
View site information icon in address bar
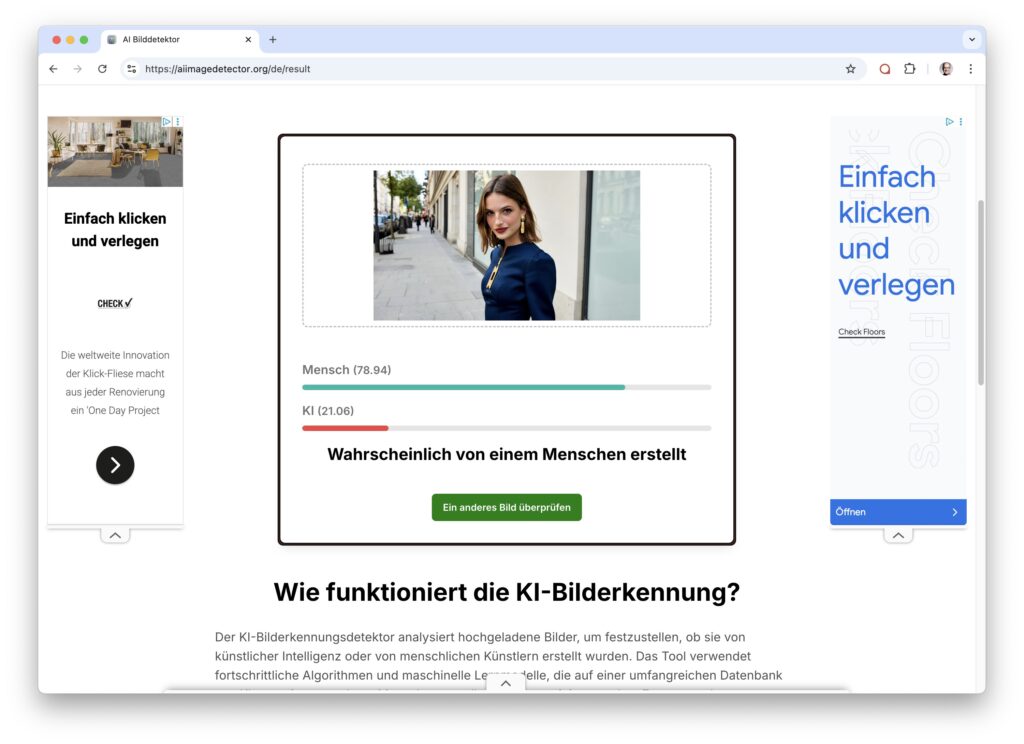(132, 69)
